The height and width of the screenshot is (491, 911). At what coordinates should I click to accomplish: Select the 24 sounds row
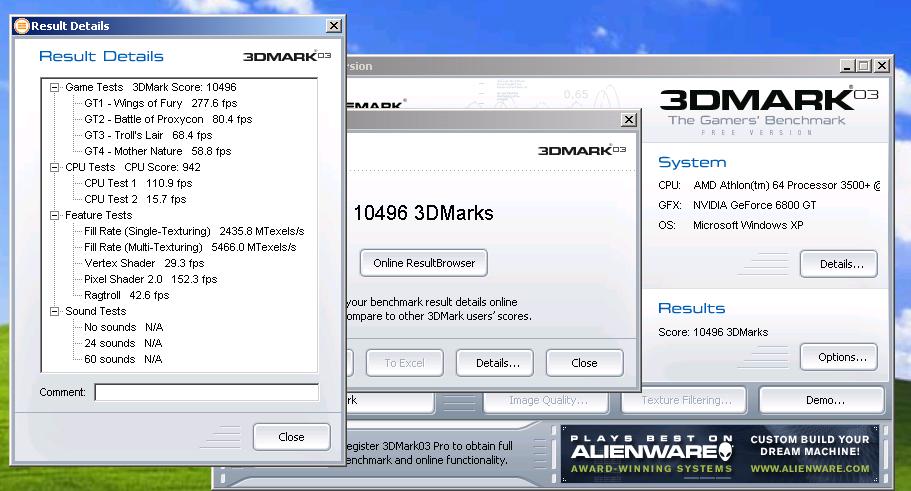point(123,343)
